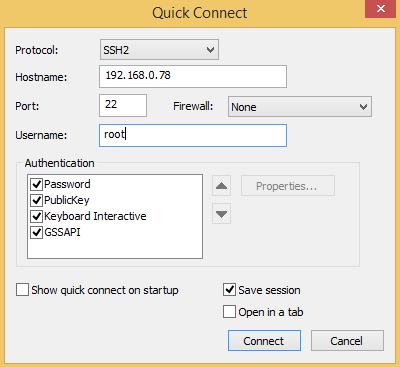400x367 pixels.
Task: Select the PublicKey list entry text
Action: tap(67, 200)
